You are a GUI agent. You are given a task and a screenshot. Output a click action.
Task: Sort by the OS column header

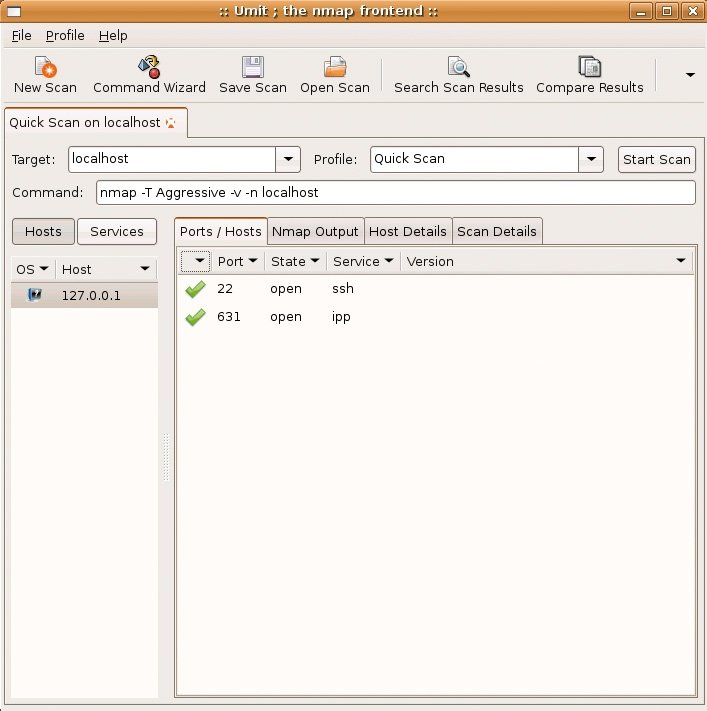32,269
